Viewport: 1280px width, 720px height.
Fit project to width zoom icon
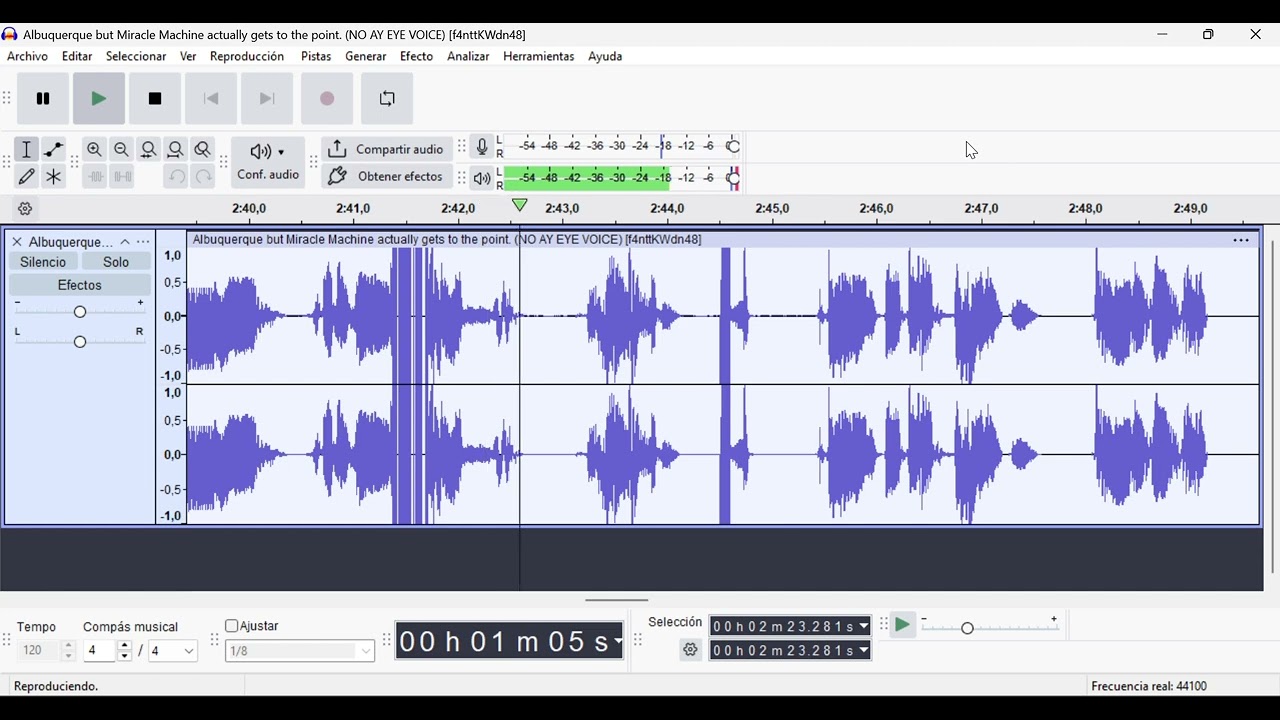click(176, 150)
